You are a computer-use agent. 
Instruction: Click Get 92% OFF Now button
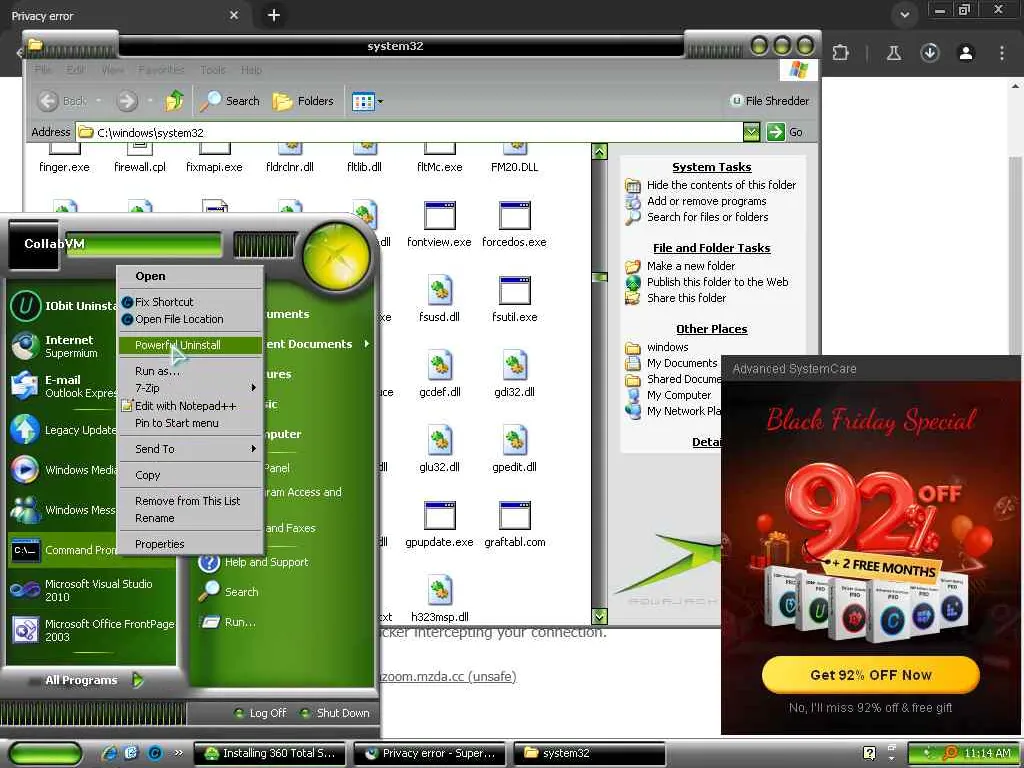[x=871, y=675]
